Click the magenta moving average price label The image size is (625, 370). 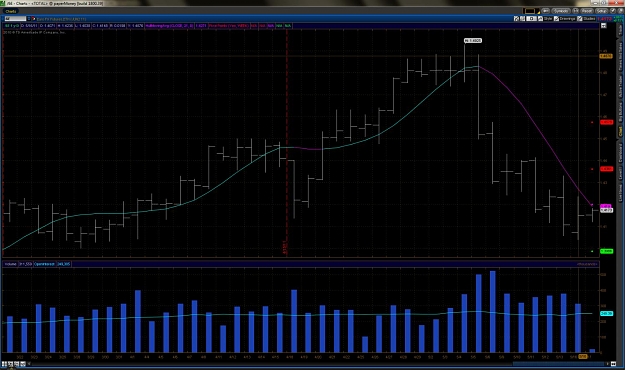605,206
